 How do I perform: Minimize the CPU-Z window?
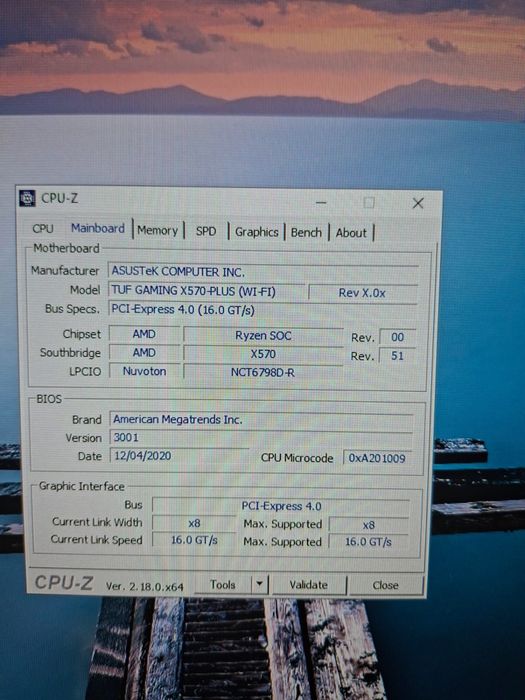pyautogui.click(x=321, y=203)
